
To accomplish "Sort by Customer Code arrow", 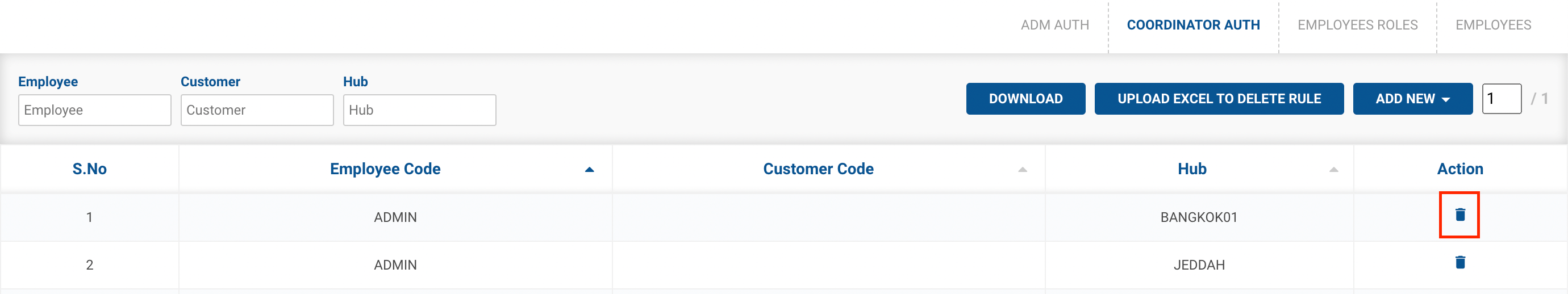I will (1022, 170).
